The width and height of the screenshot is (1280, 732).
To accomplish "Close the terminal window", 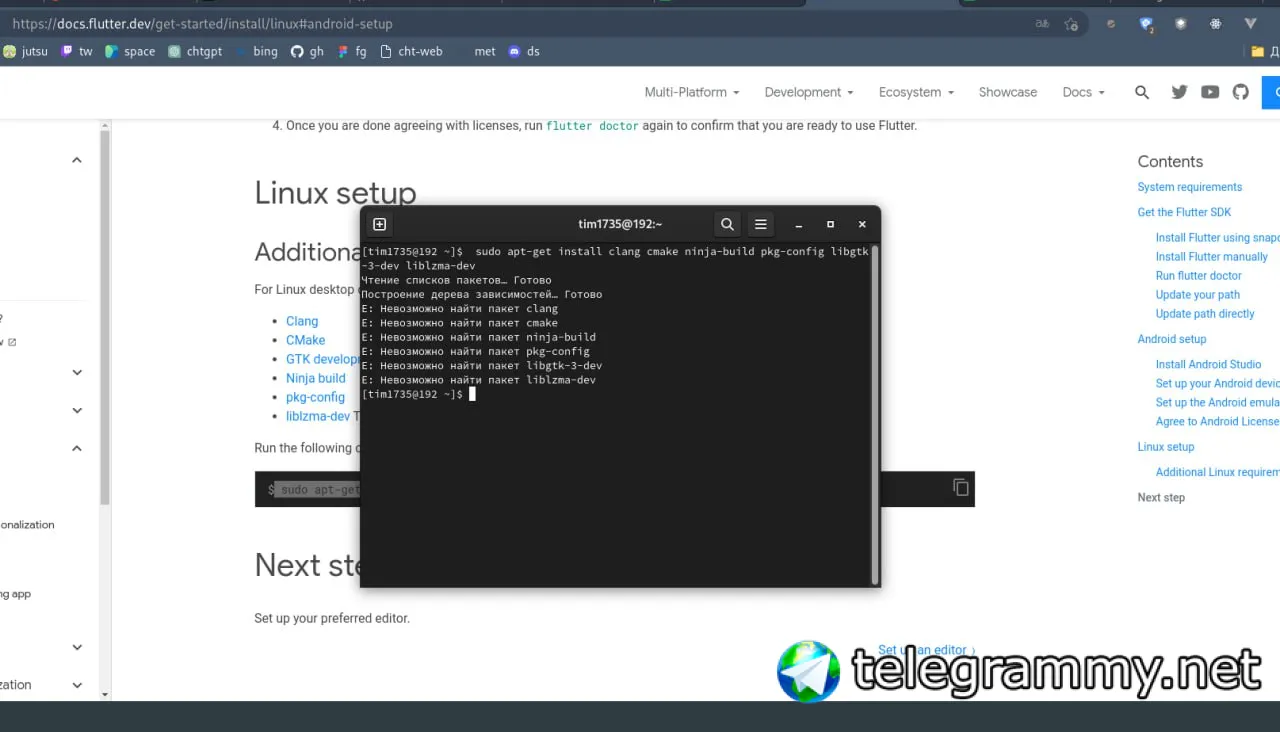I will click(862, 224).
